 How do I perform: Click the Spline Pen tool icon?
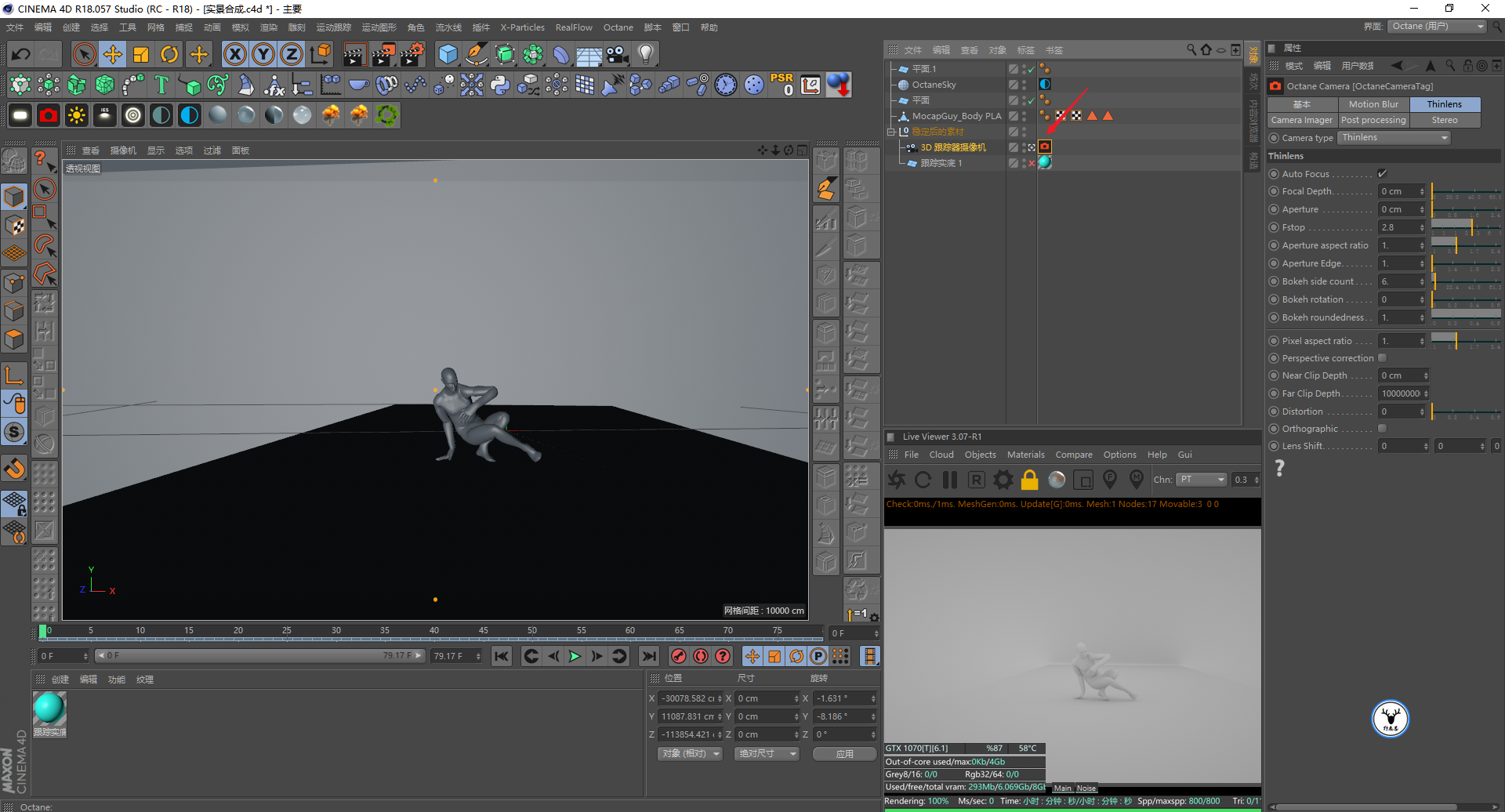(476, 54)
